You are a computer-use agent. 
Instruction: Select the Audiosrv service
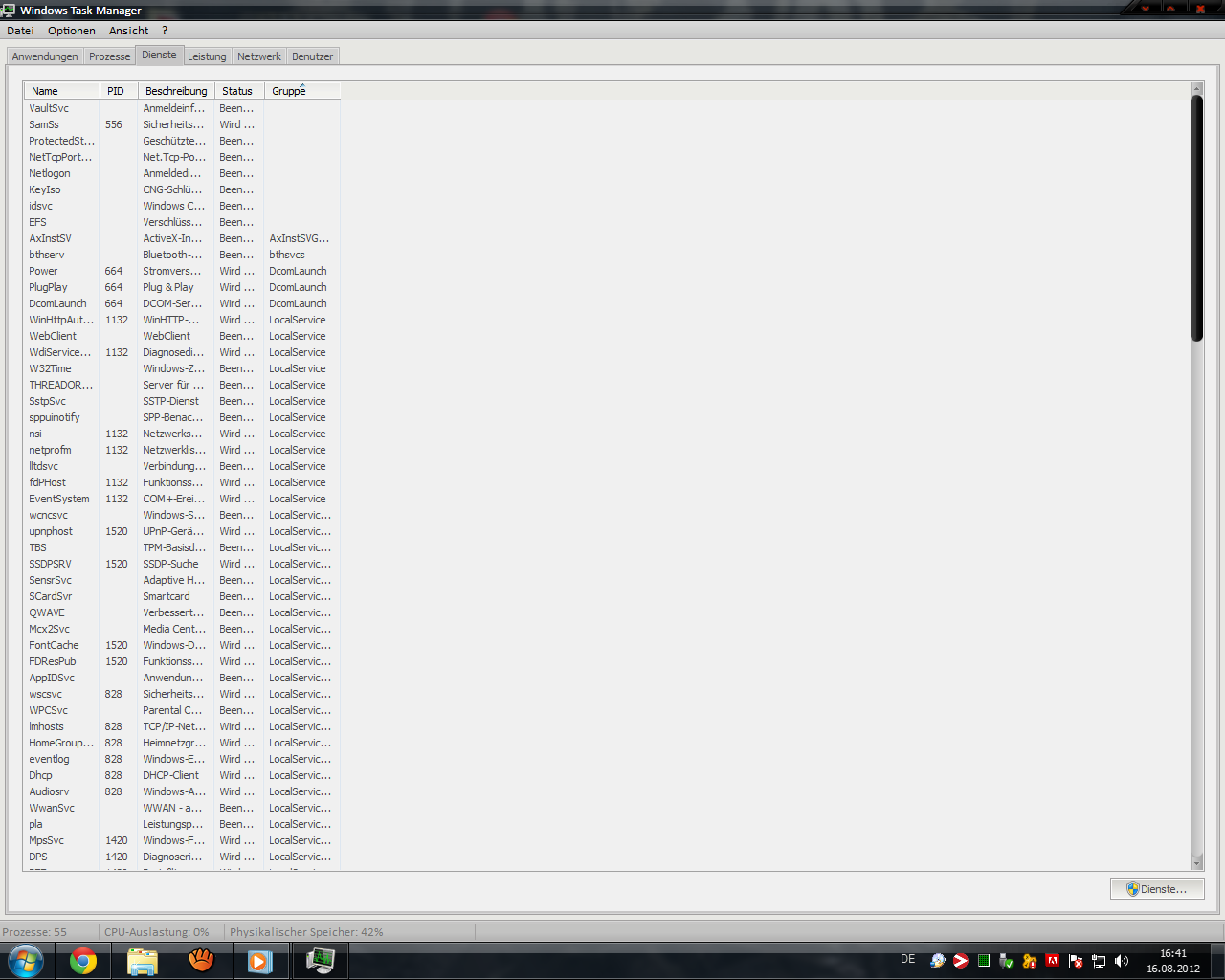tap(49, 791)
